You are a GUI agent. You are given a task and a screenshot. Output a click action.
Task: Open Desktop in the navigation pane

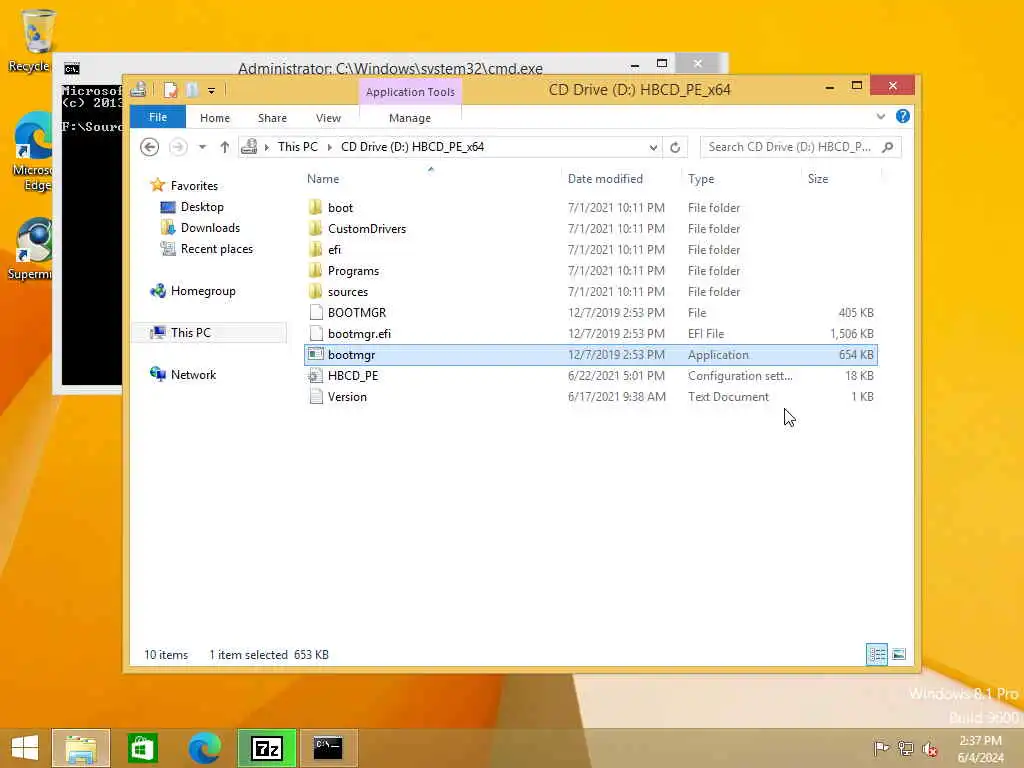tap(202, 207)
